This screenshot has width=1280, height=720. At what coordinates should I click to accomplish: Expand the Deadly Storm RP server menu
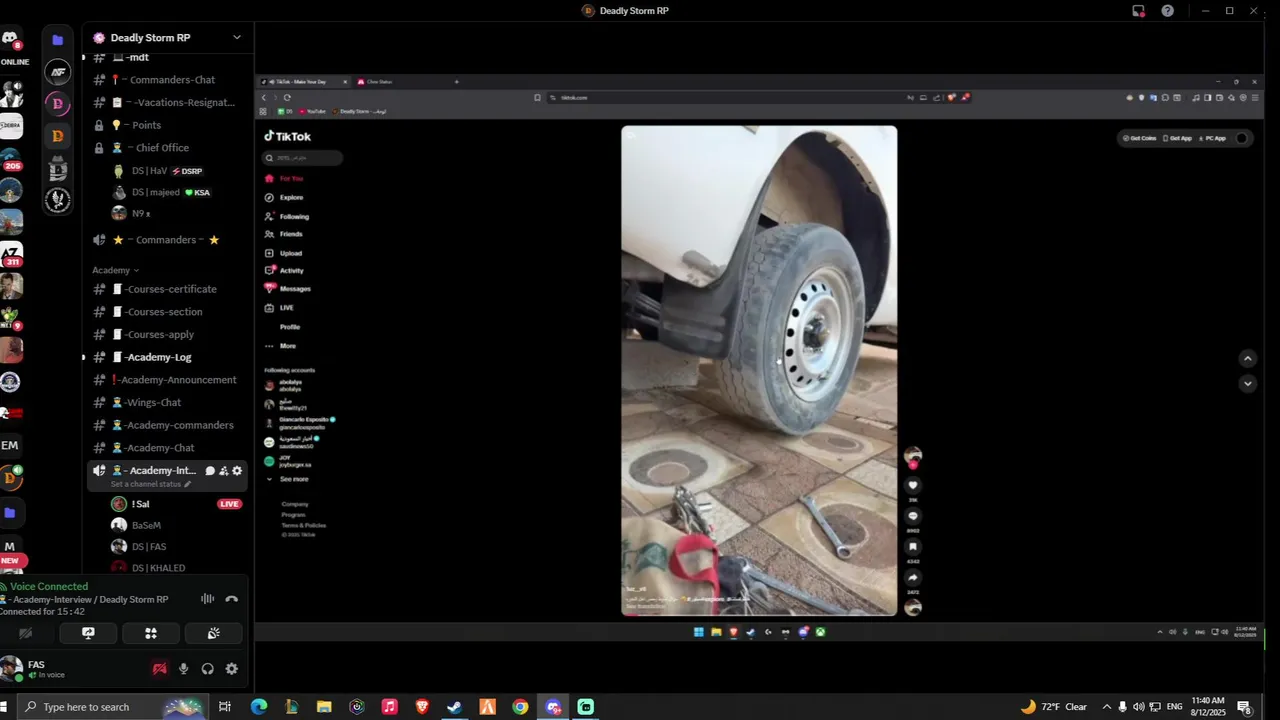[237, 38]
